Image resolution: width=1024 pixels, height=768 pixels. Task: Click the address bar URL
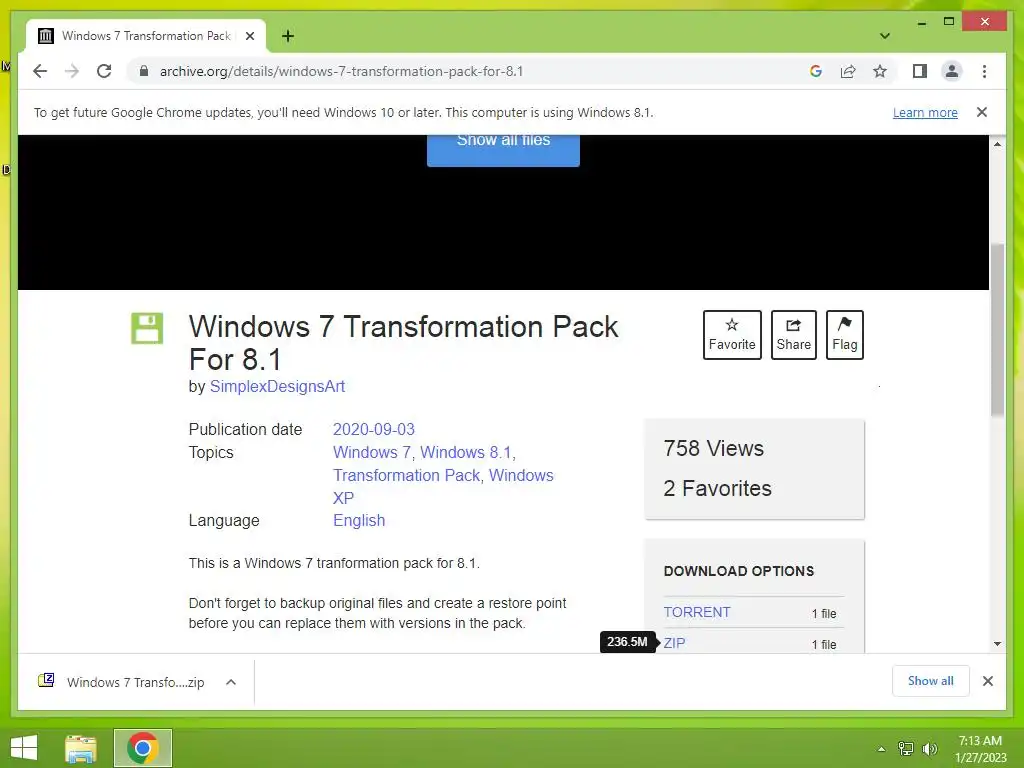point(341,71)
